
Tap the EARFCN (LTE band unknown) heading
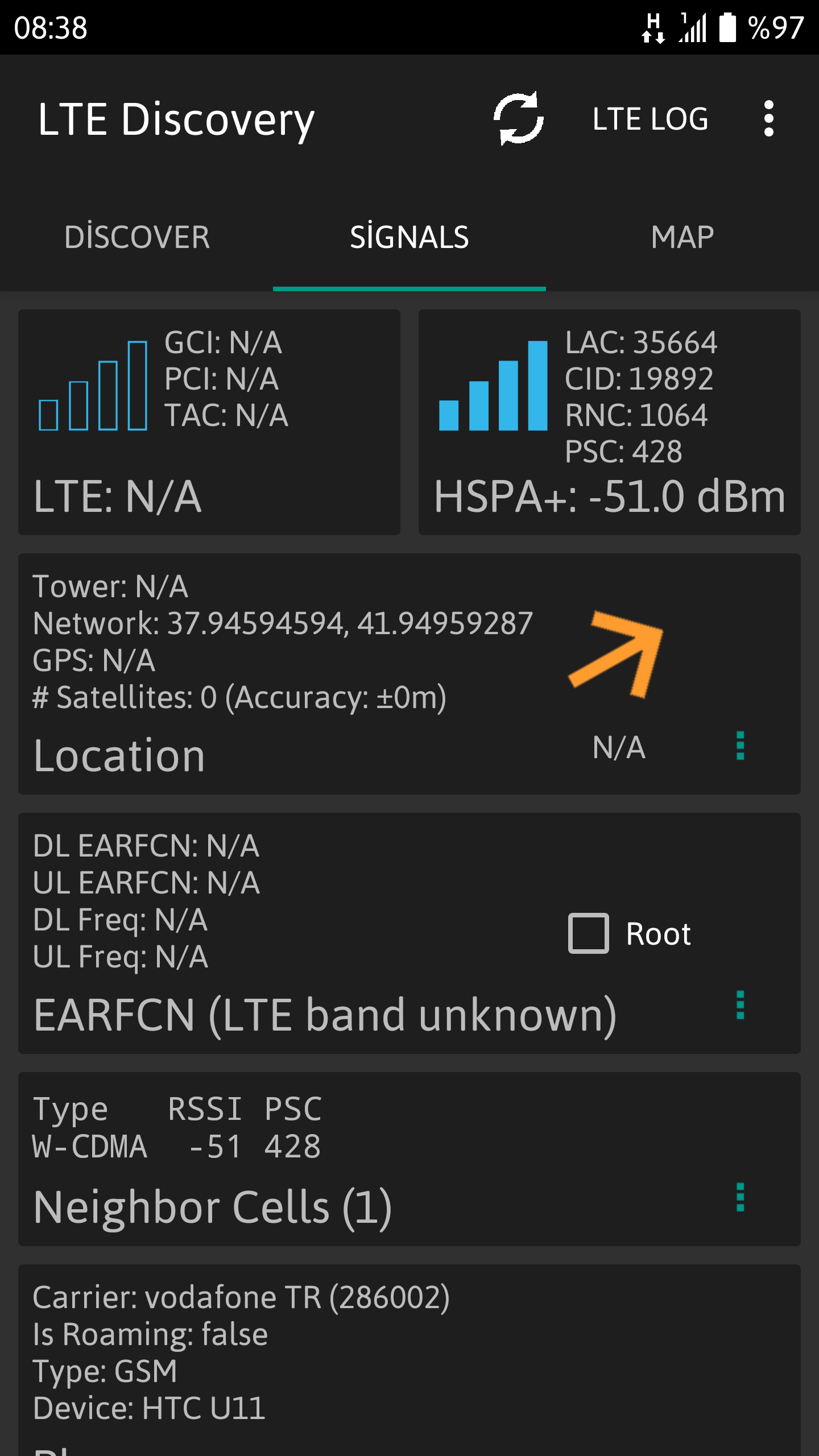pos(325,1016)
